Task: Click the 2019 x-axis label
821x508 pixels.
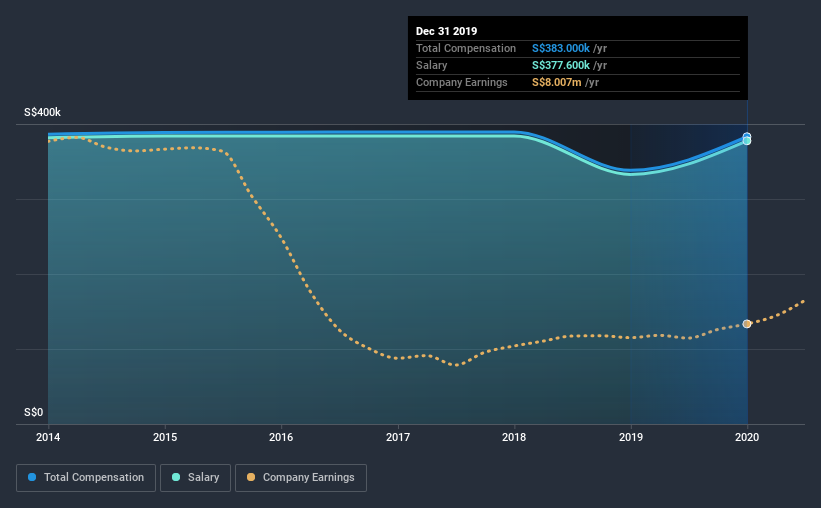Action: 631,437
